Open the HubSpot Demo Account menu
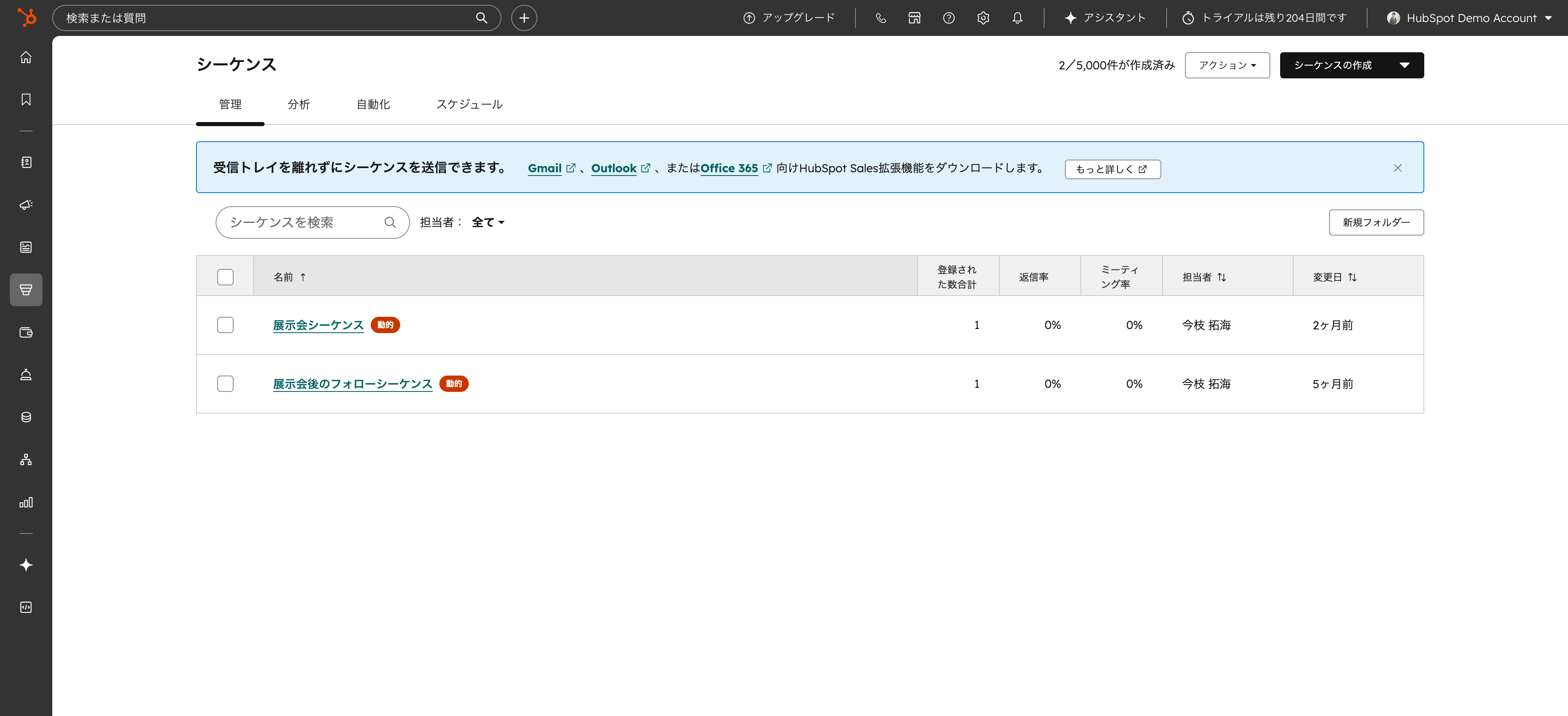1568x716 pixels. [1470, 18]
